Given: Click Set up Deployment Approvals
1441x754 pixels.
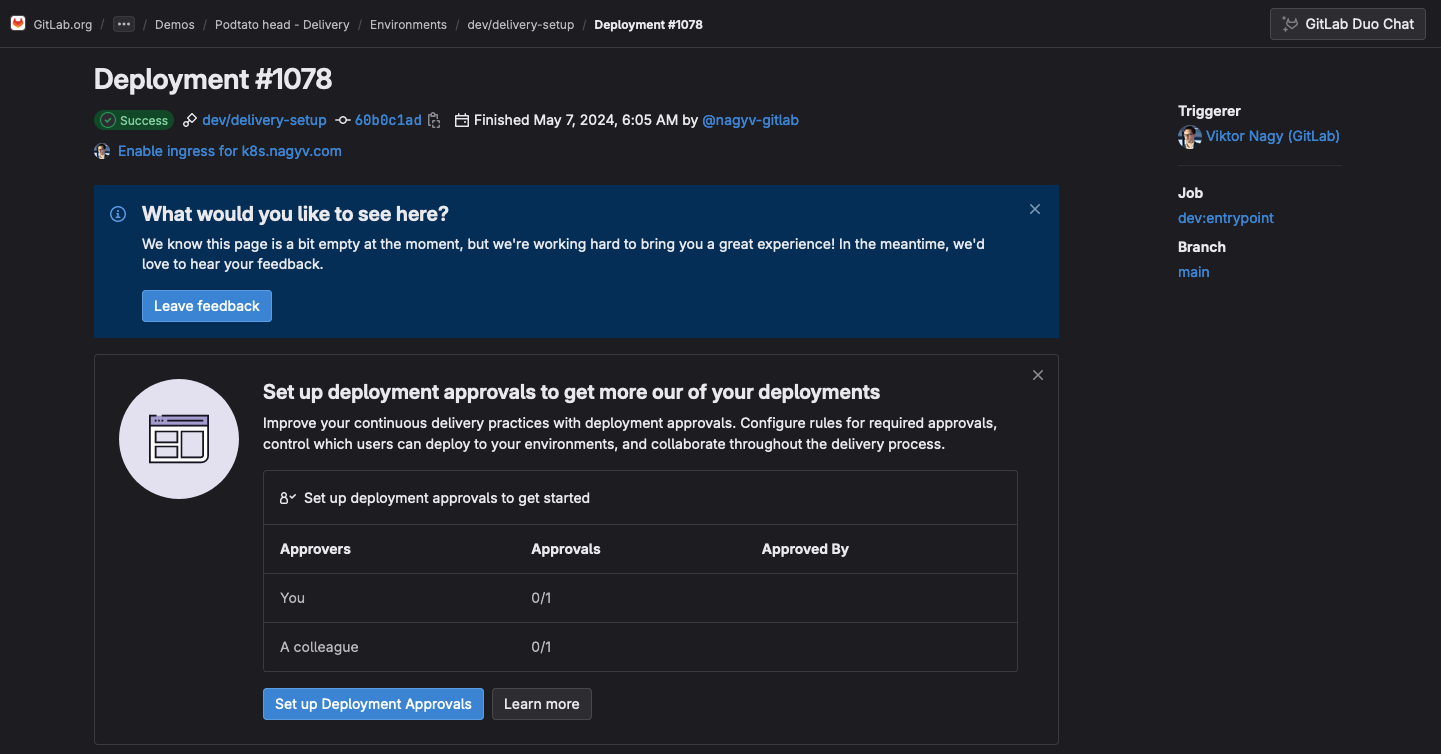Looking at the screenshot, I should pos(373,704).
